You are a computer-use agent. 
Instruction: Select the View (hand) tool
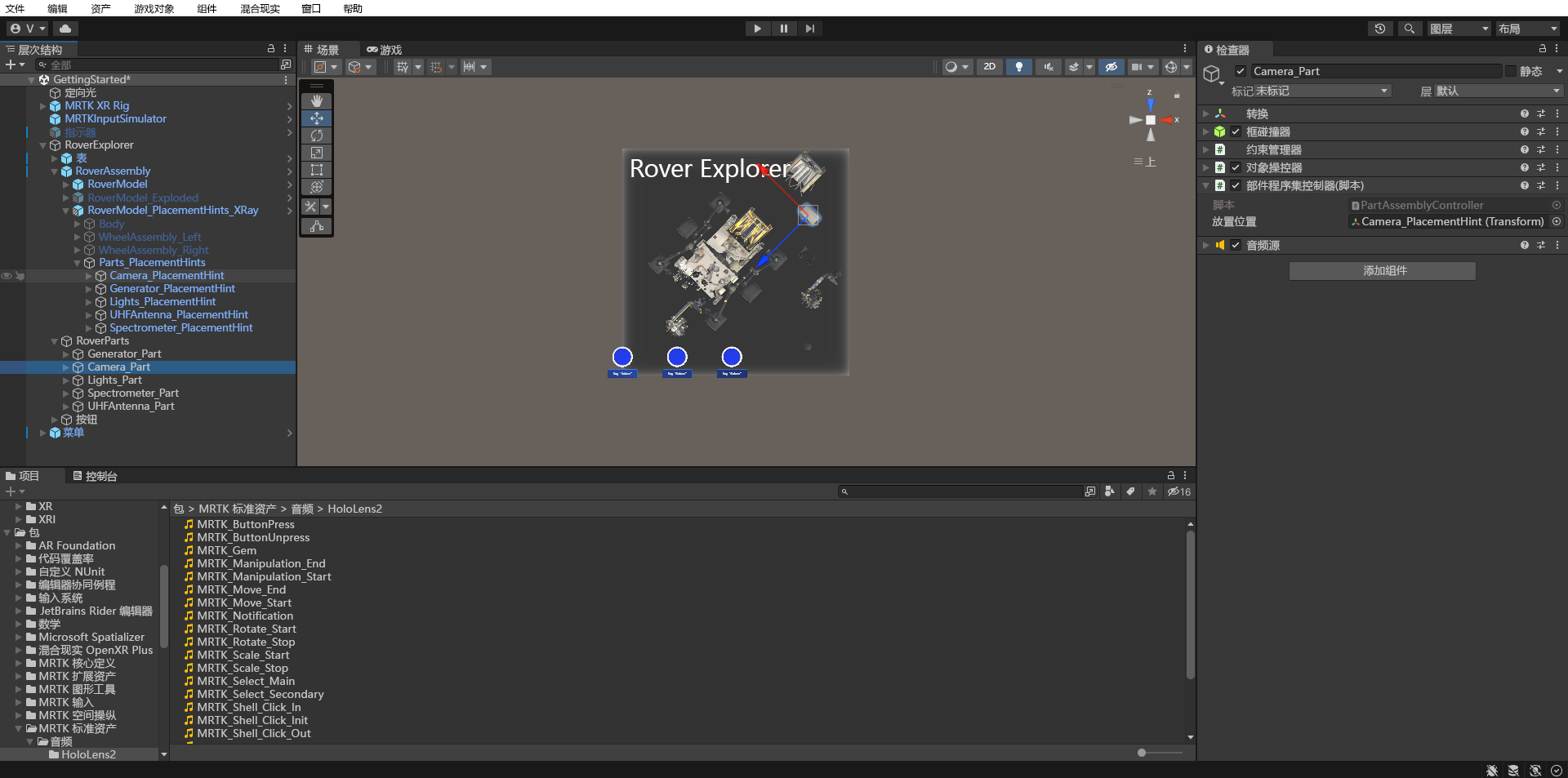tap(316, 101)
